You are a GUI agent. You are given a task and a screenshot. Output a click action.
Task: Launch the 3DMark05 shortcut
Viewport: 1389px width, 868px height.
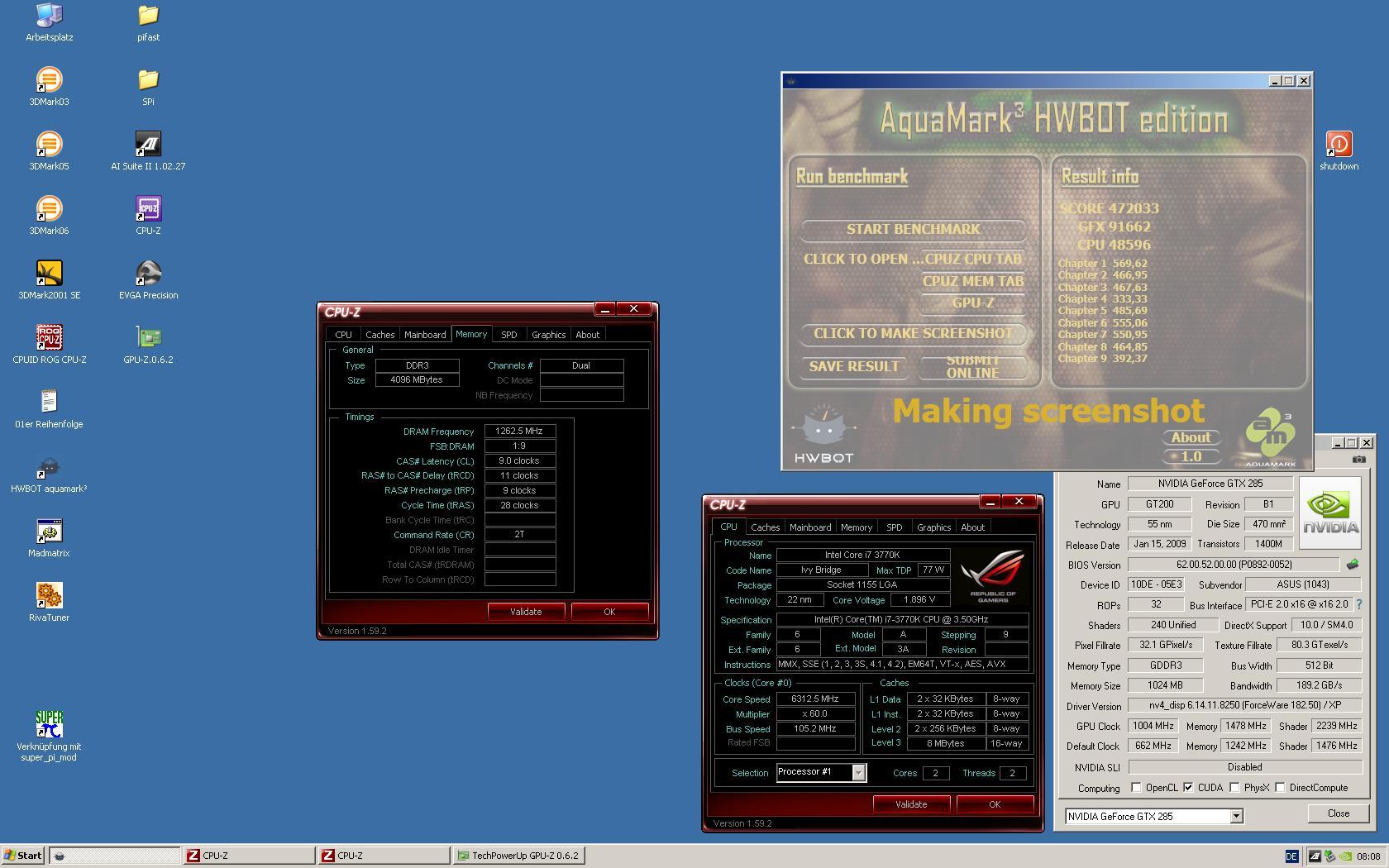[x=49, y=145]
